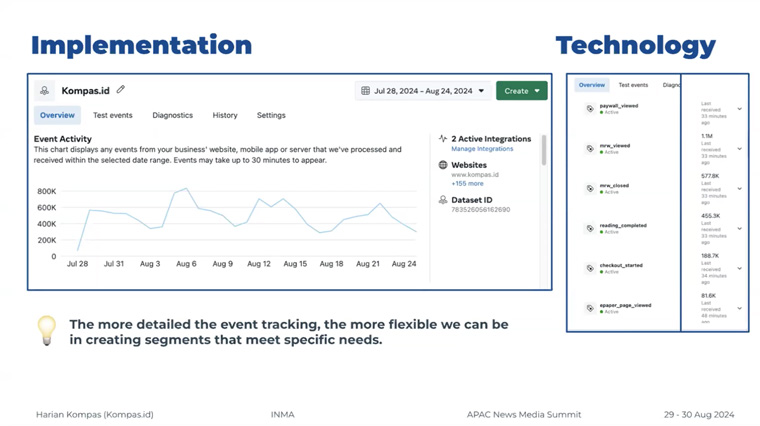760x426 pixels.
Task: Select the Overview tab in Kompas.id panel
Action: 57,115
